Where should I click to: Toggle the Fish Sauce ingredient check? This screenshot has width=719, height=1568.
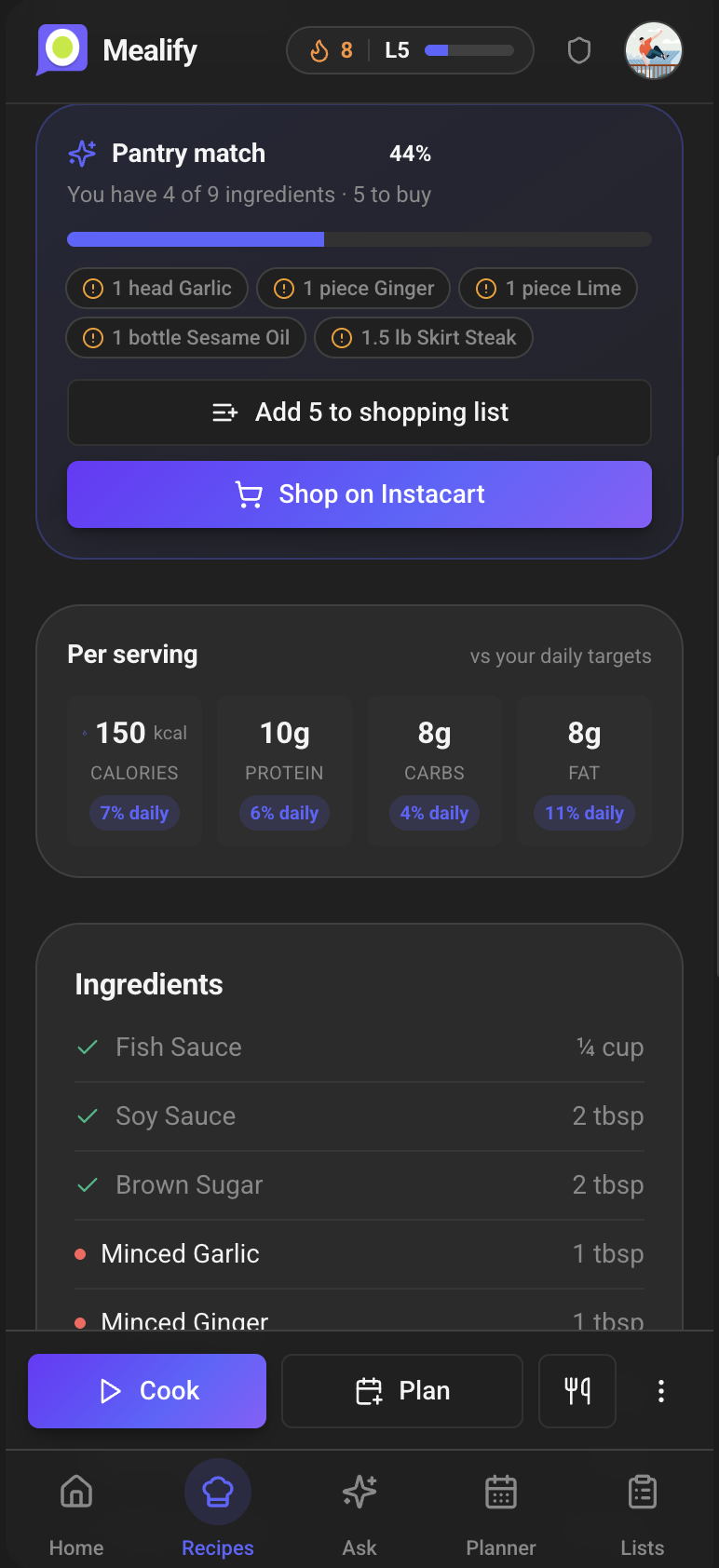tap(88, 1048)
